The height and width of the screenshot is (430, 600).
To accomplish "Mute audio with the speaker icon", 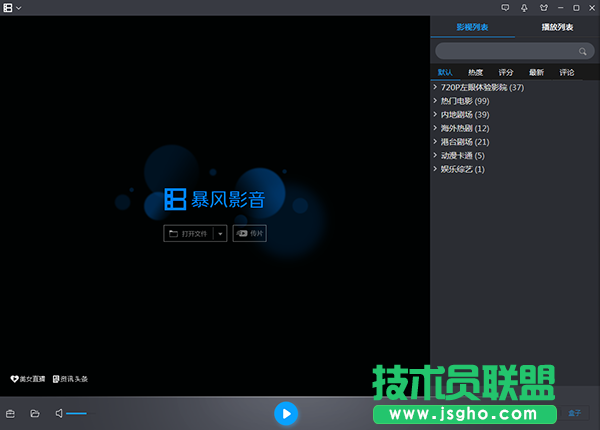I will (59, 413).
